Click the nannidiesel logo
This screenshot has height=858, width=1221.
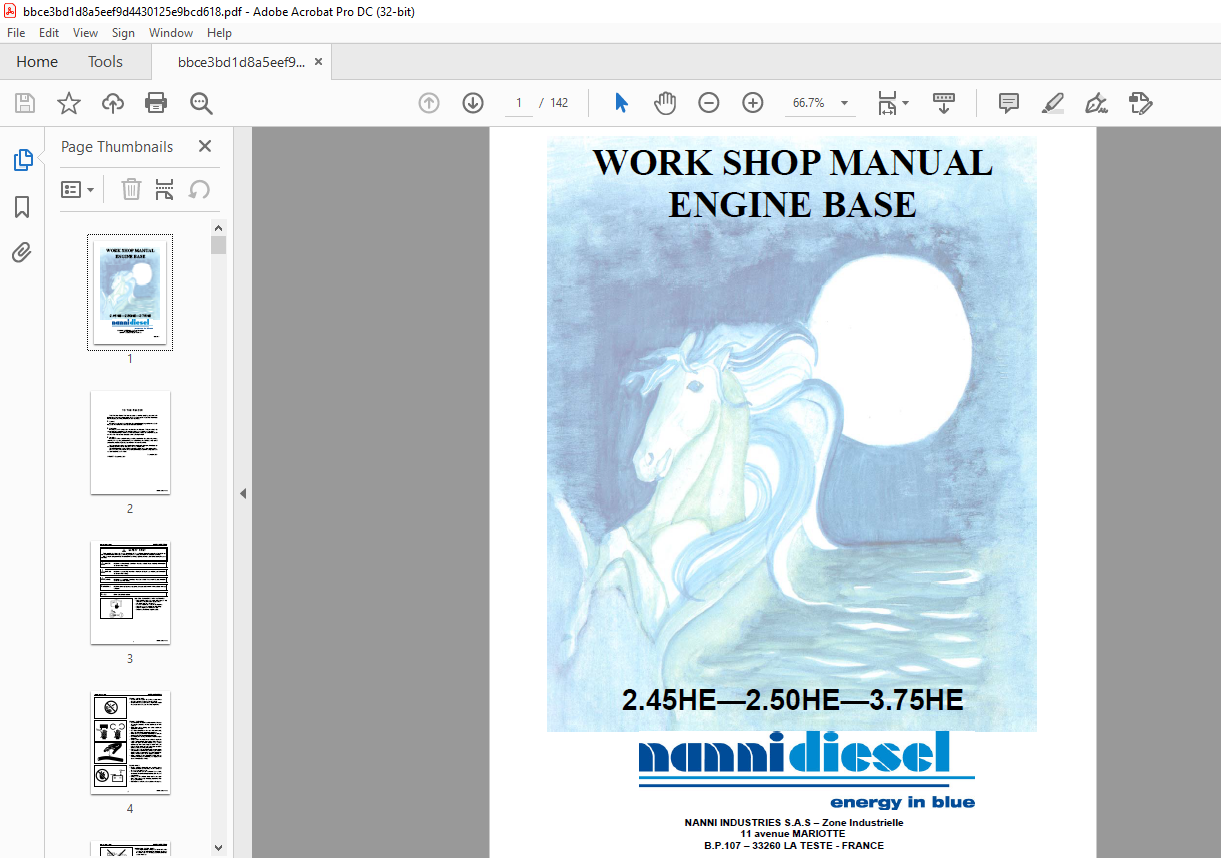794,754
